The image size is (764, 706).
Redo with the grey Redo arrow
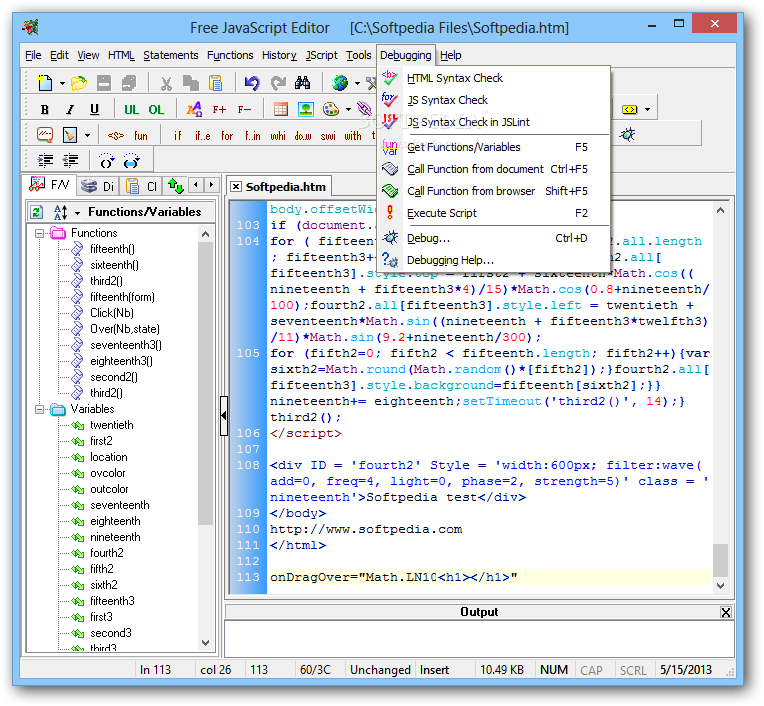(x=278, y=83)
